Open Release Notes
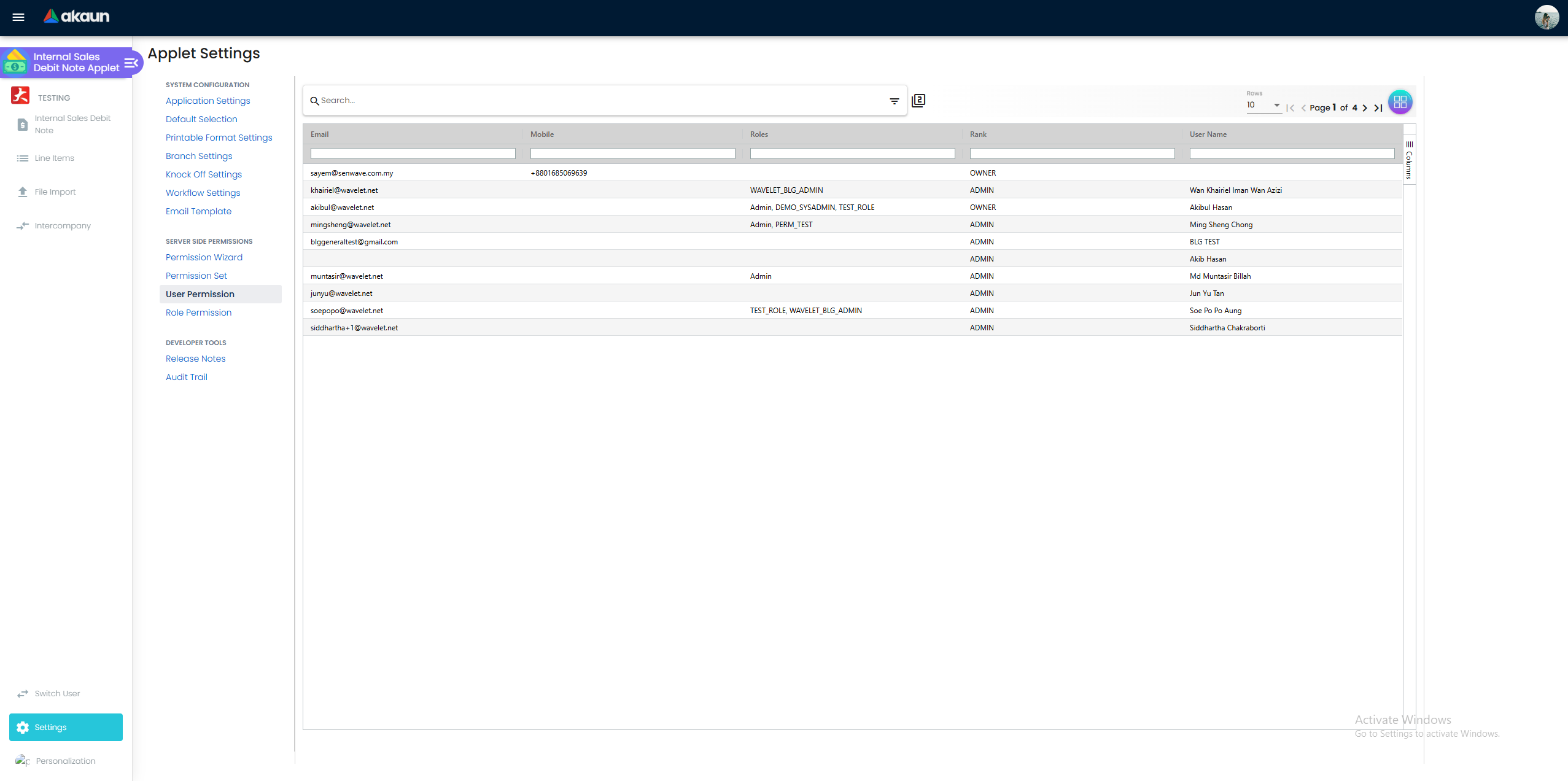 pyautogui.click(x=196, y=359)
